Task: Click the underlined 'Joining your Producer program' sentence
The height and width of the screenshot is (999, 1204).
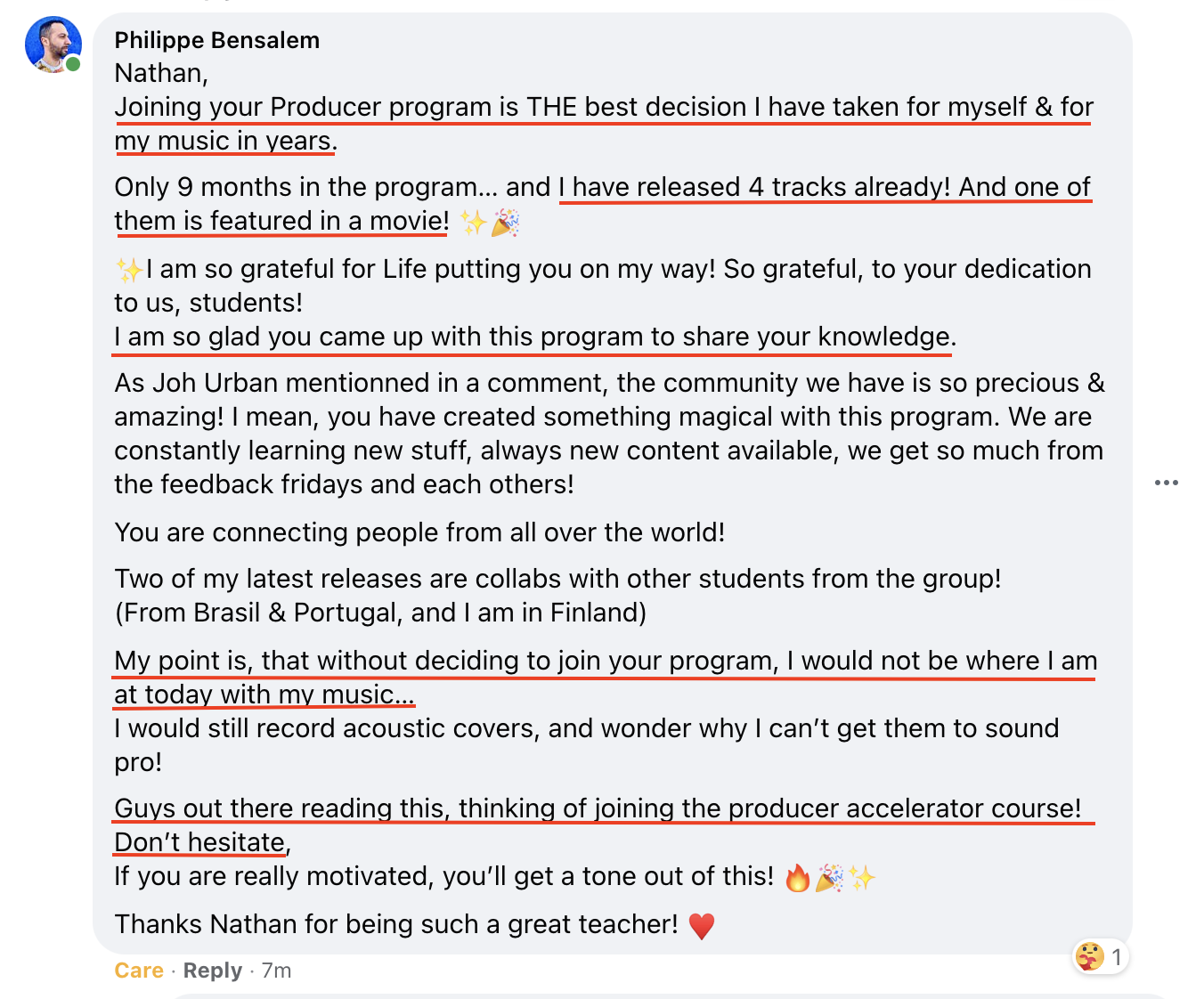Action: click(604, 124)
